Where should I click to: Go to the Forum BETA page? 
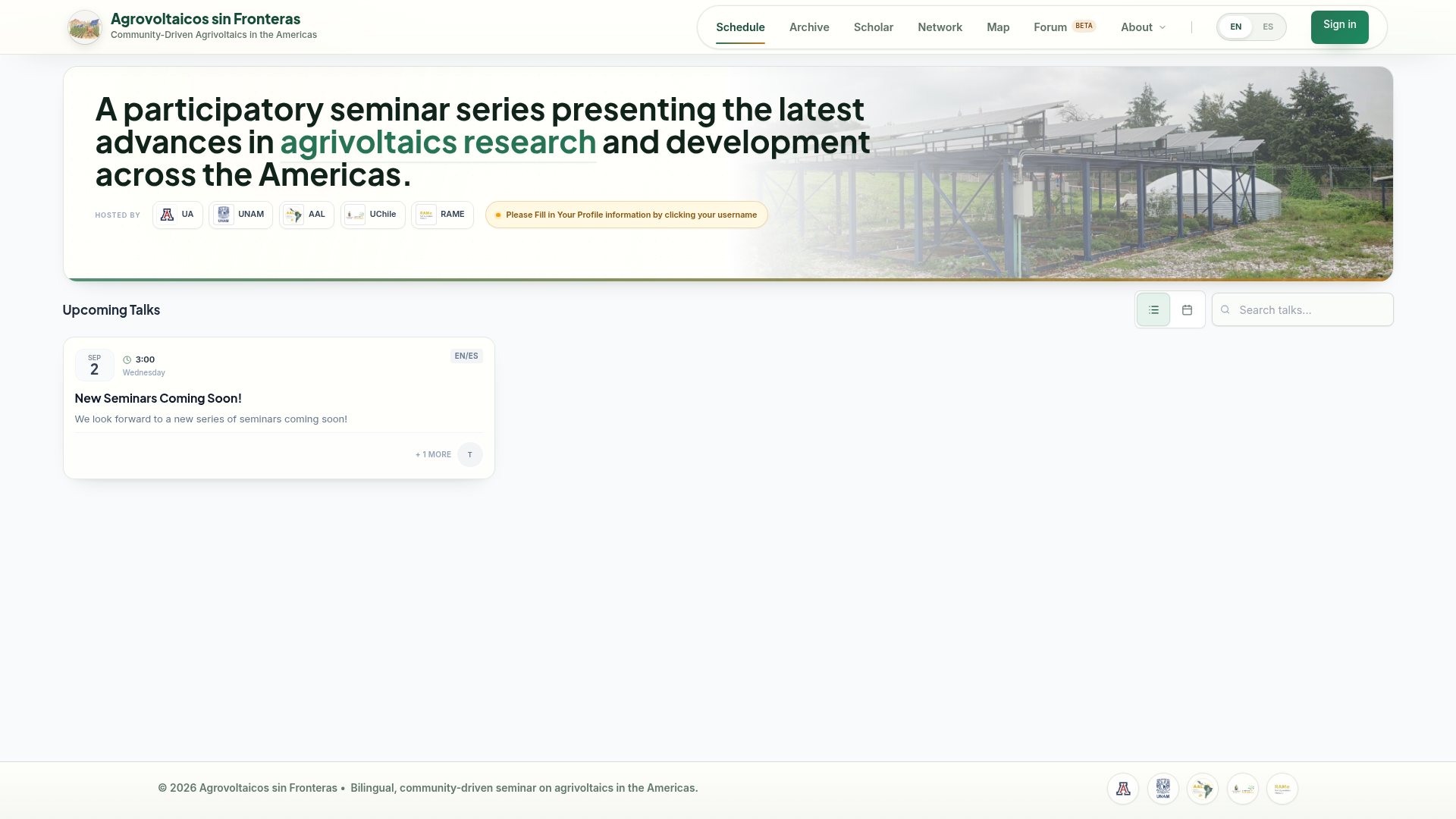coord(1065,27)
